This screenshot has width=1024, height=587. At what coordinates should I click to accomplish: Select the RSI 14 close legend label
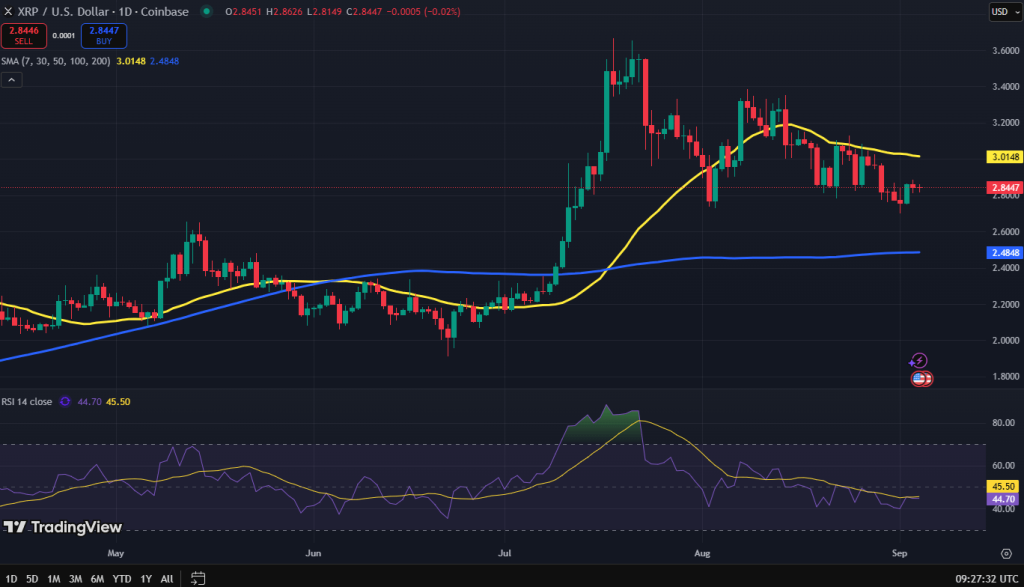tap(27, 402)
